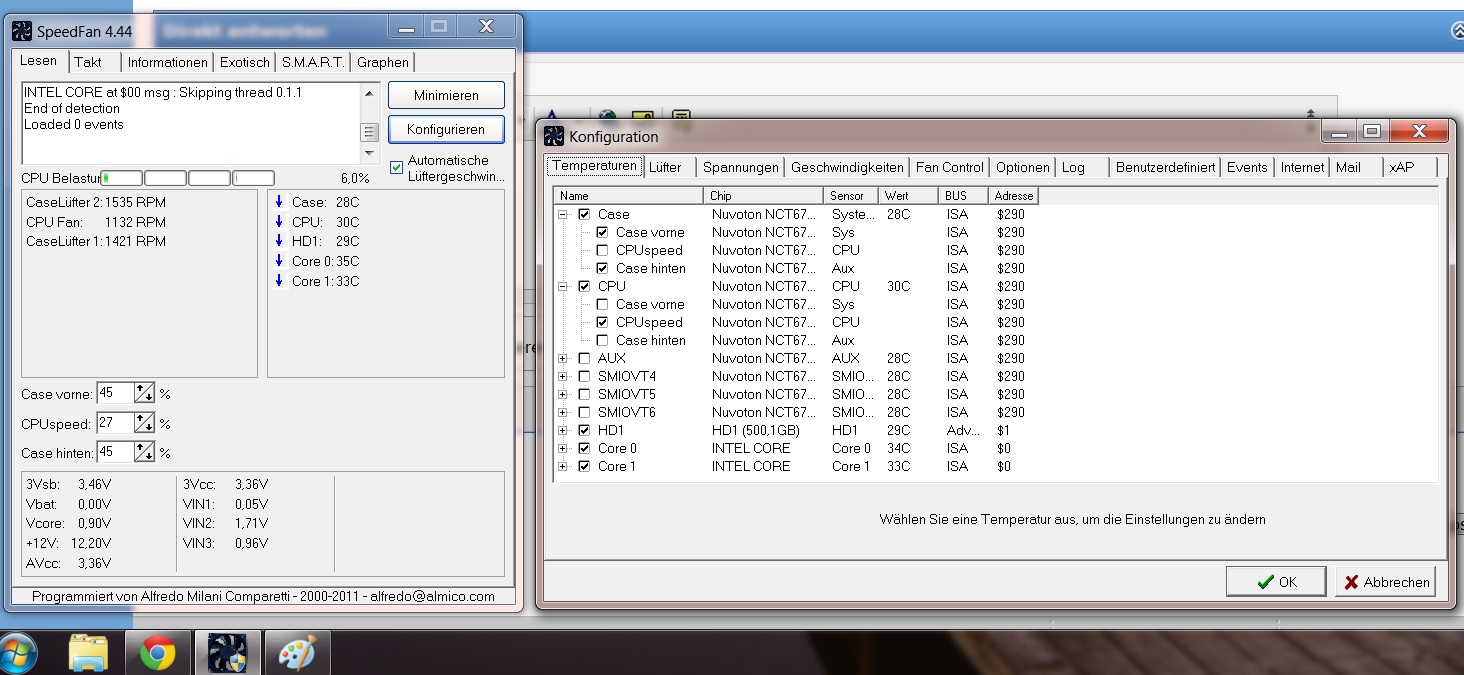Check CPUspeed under the Case entry
The height and width of the screenshot is (675, 1464).
602,250
